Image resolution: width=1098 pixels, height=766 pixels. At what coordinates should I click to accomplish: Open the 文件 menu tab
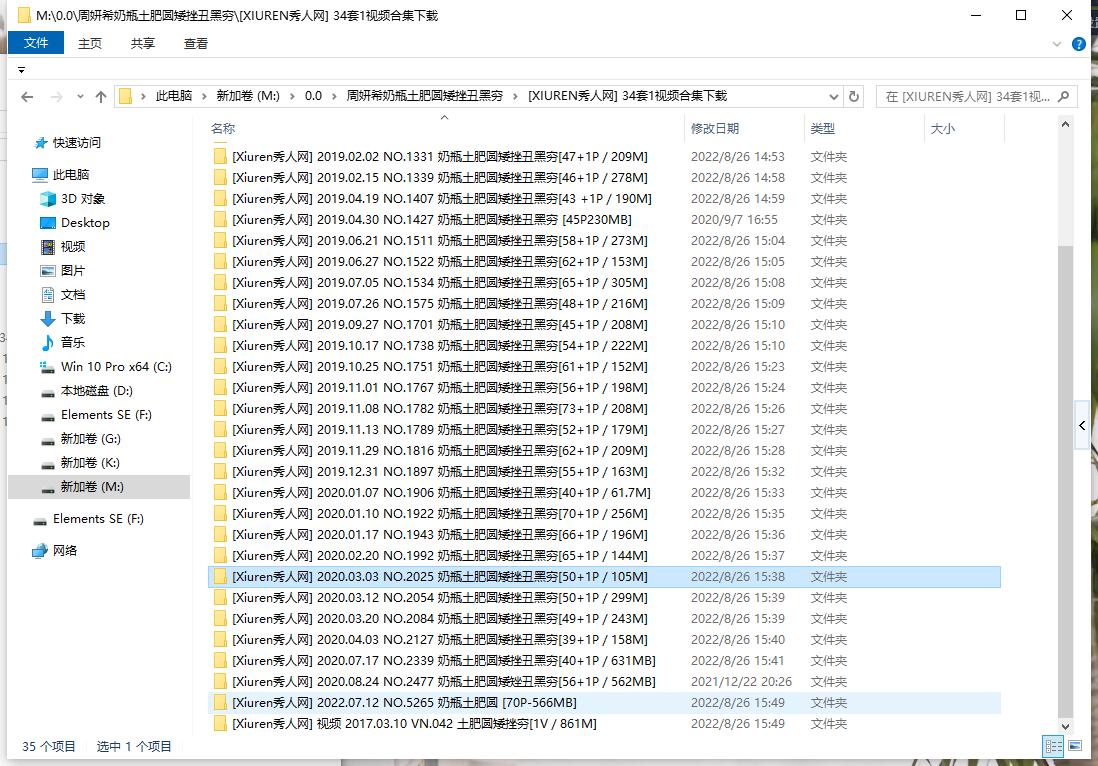(36, 43)
